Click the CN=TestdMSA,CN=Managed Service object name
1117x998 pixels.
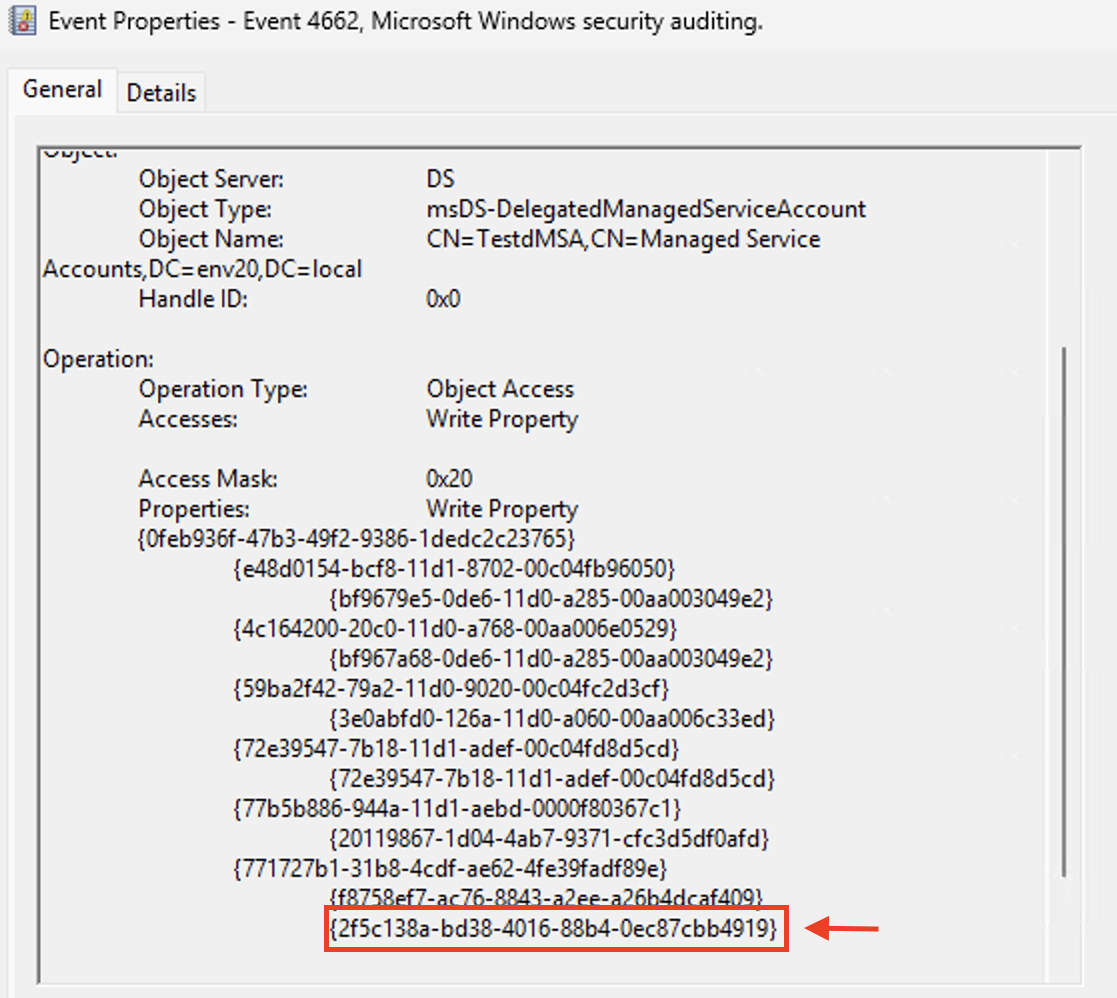pyautogui.click(x=623, y=239)
